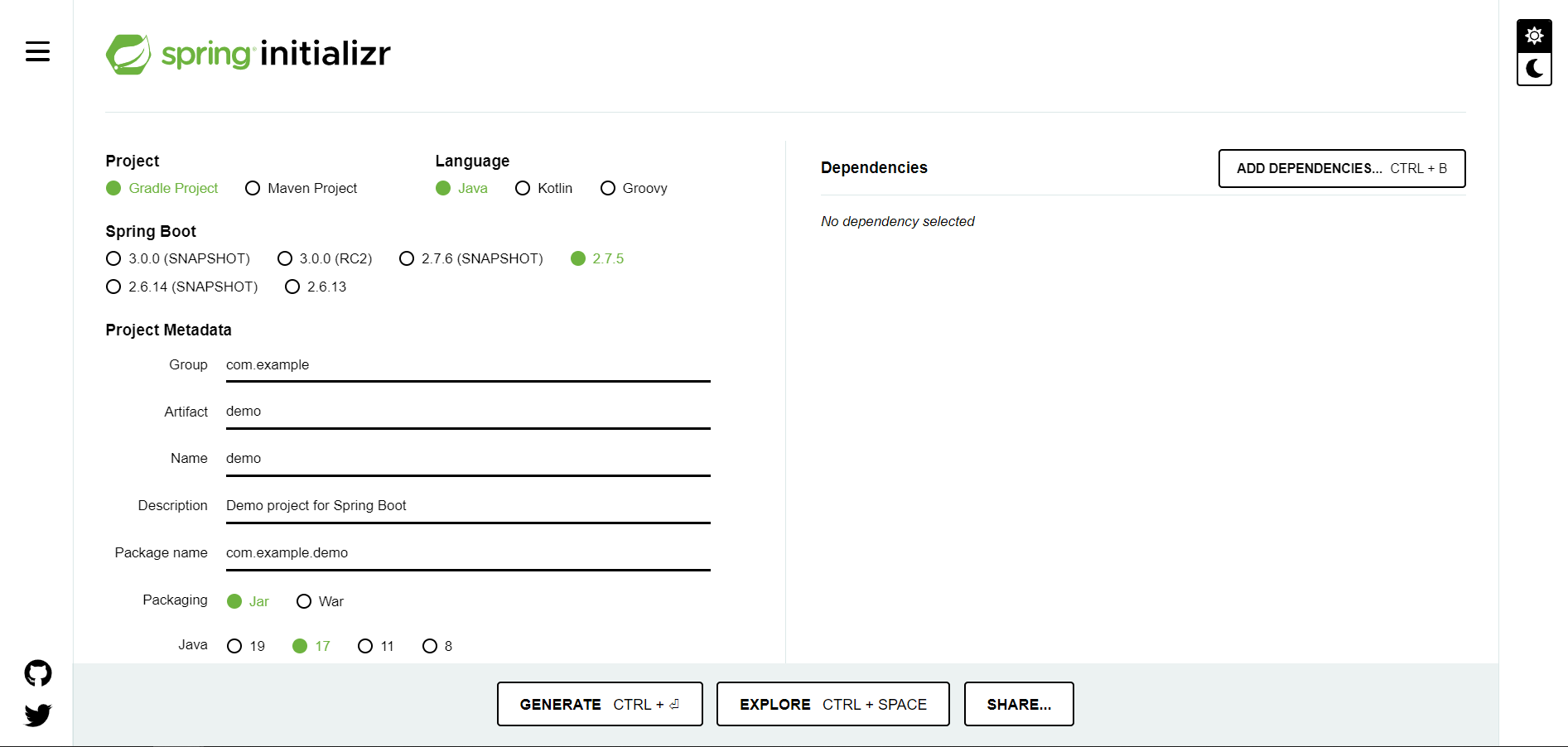Choose Groovy as the language
Screen dimensions: 1568x747
click(634, 188)
